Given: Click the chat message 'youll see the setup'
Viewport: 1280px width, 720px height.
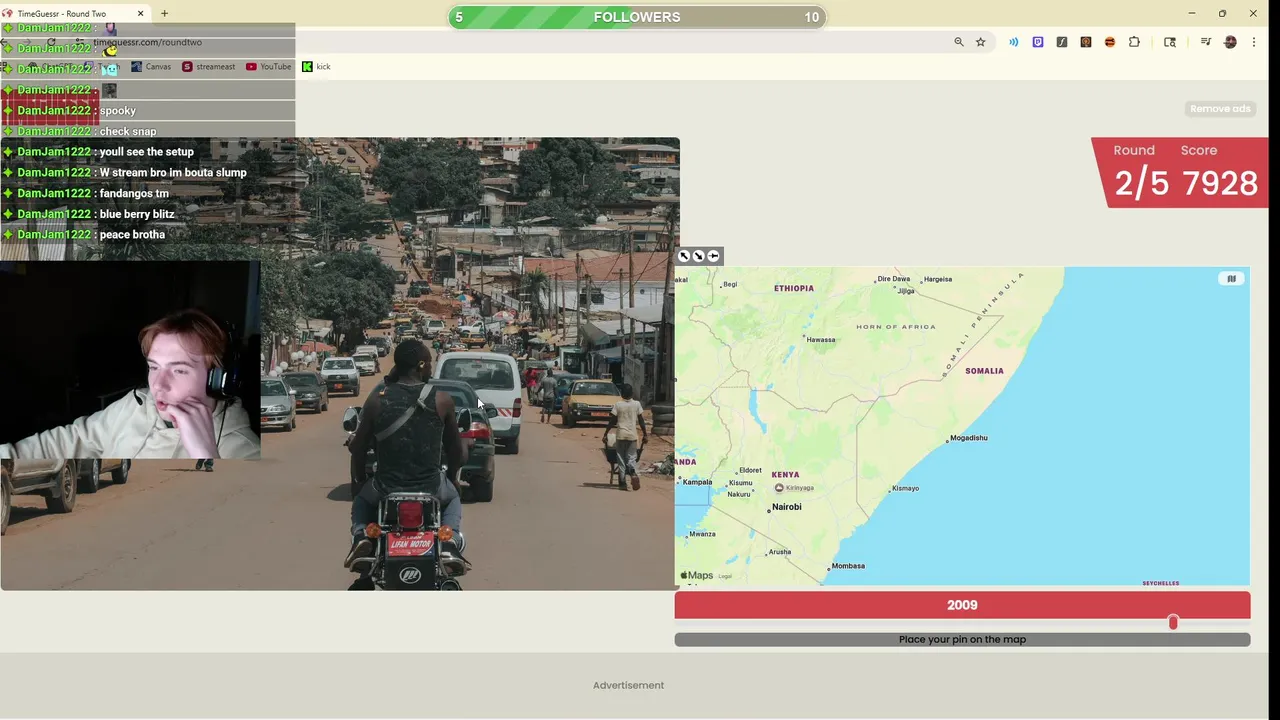Looking at the screenshot, I should [147, 152].
